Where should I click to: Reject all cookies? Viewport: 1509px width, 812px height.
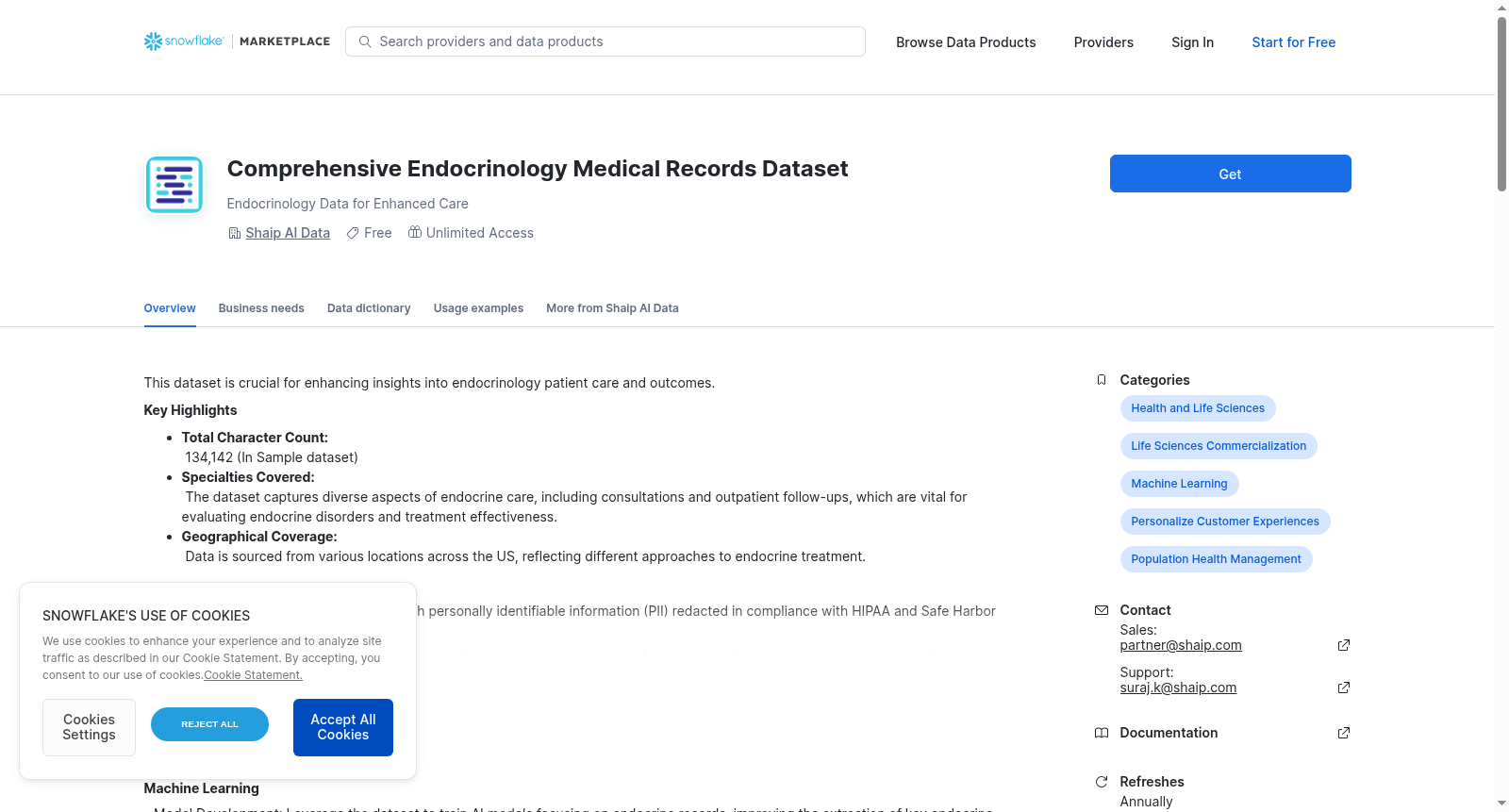[x=209, y=724]
